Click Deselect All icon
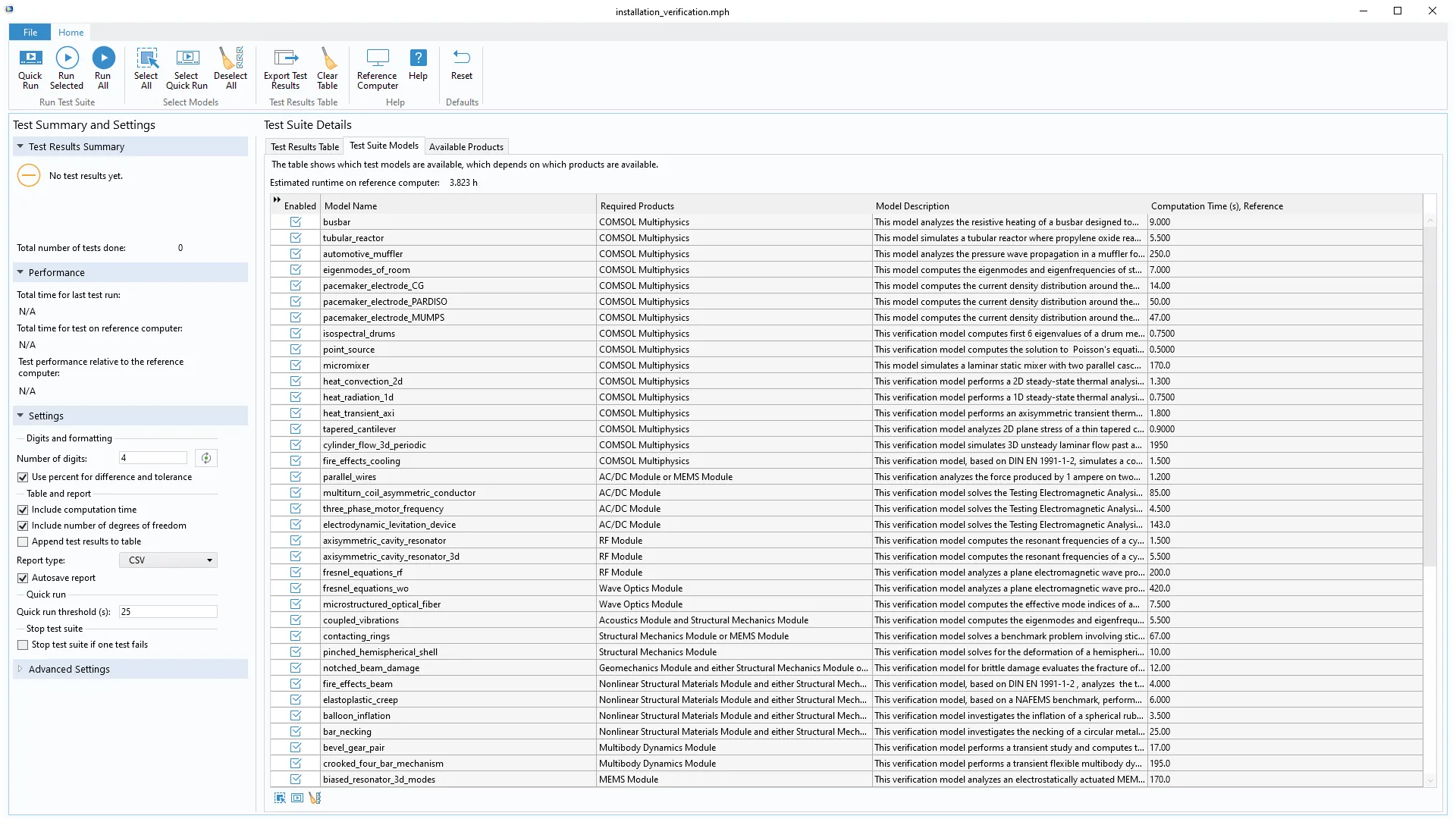The height and width of the screenshot is (819, 1456). point(231,59)
